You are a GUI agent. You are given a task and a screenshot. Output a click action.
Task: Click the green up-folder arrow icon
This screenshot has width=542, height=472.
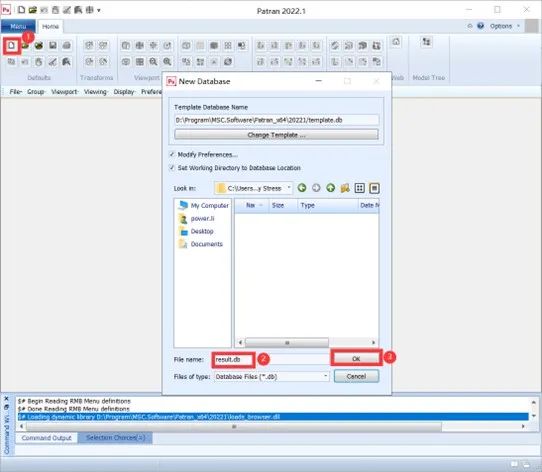(330, 188)
